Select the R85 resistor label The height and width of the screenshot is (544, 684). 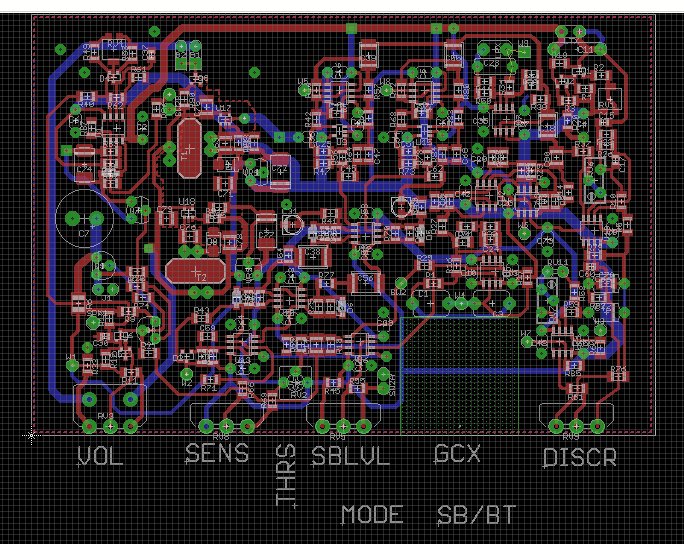click(573, 373)
